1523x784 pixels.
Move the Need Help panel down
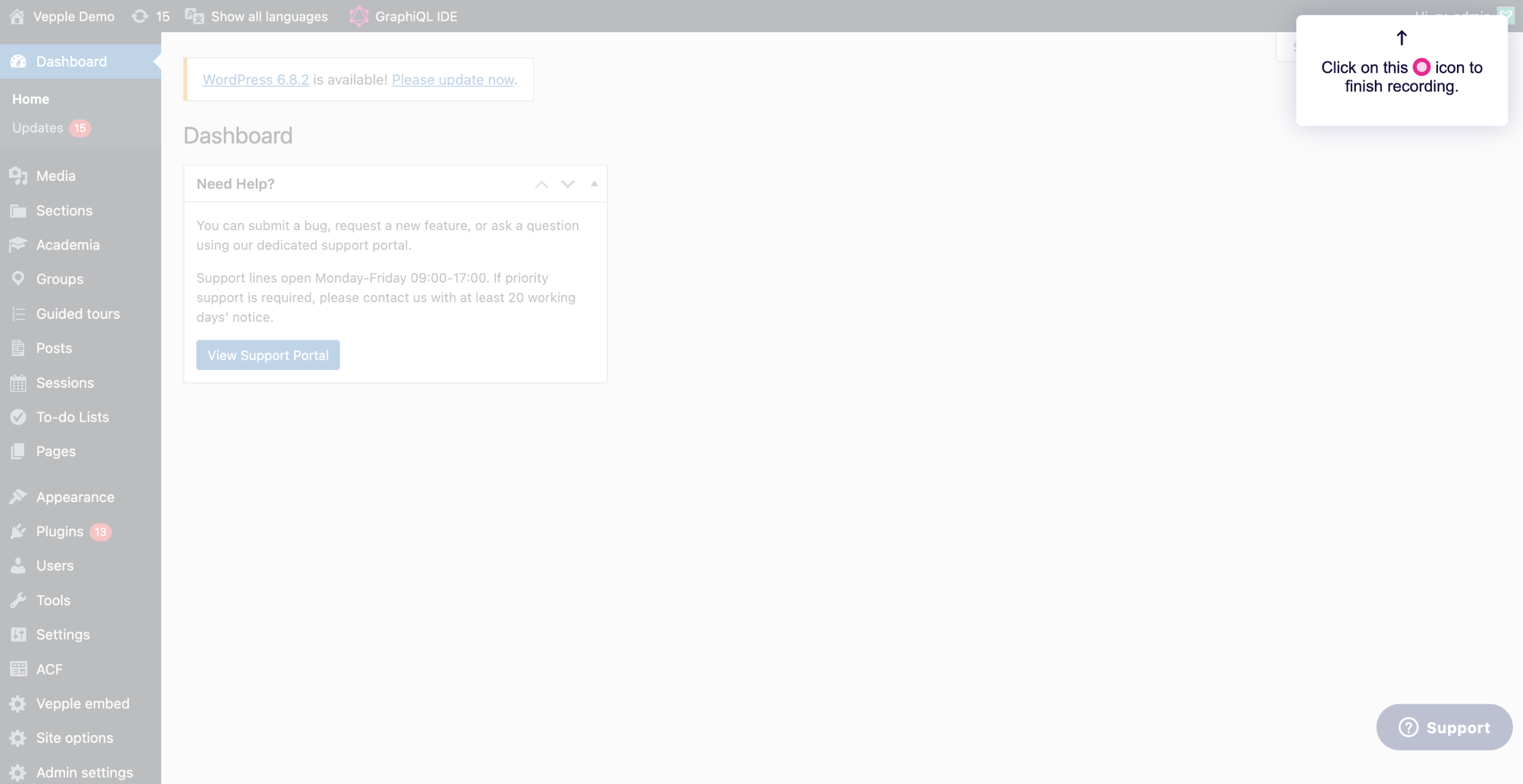point(568,184)
